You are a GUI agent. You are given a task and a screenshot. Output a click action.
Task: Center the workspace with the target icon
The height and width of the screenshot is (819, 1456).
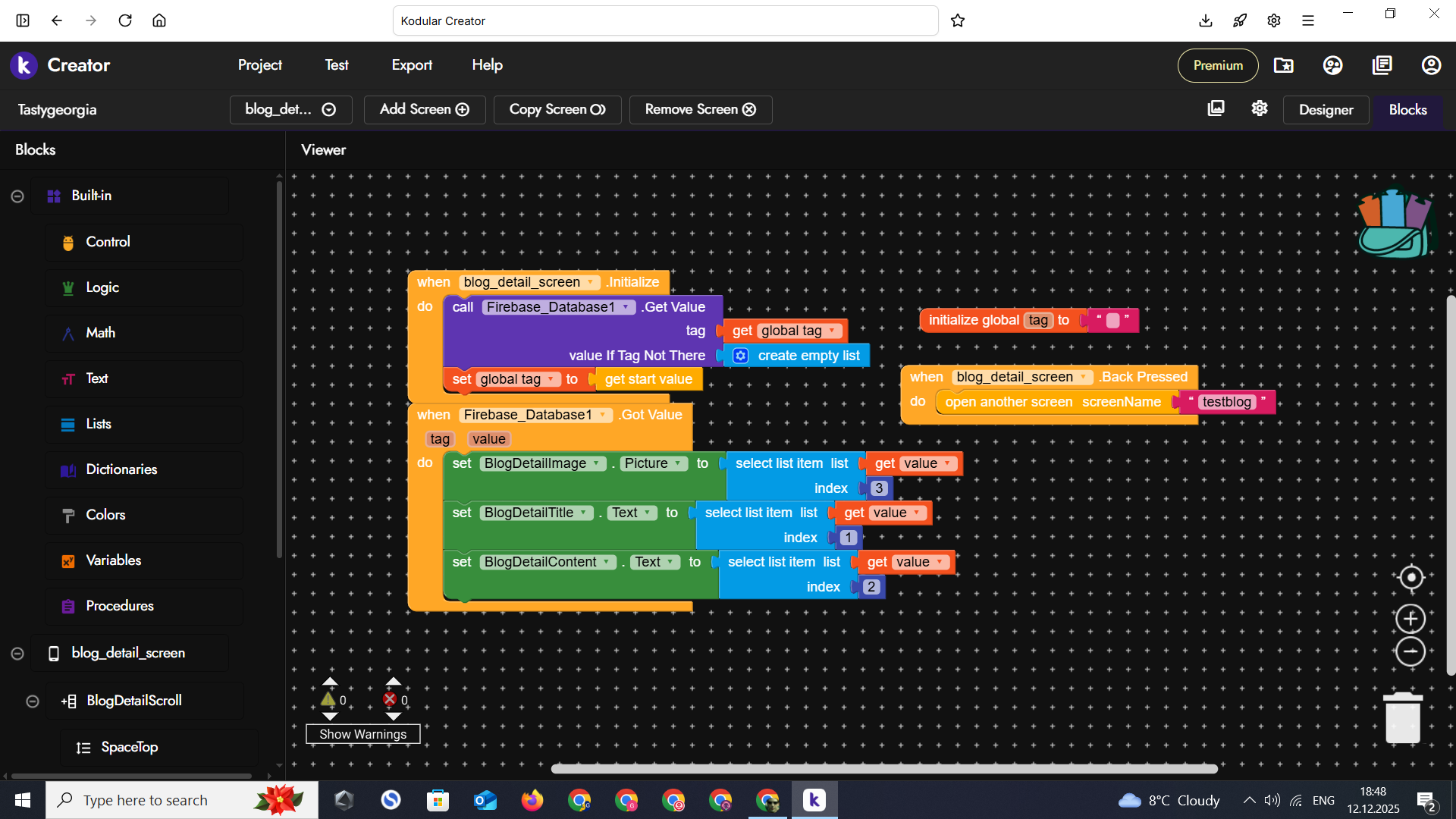click(1410, 578)
